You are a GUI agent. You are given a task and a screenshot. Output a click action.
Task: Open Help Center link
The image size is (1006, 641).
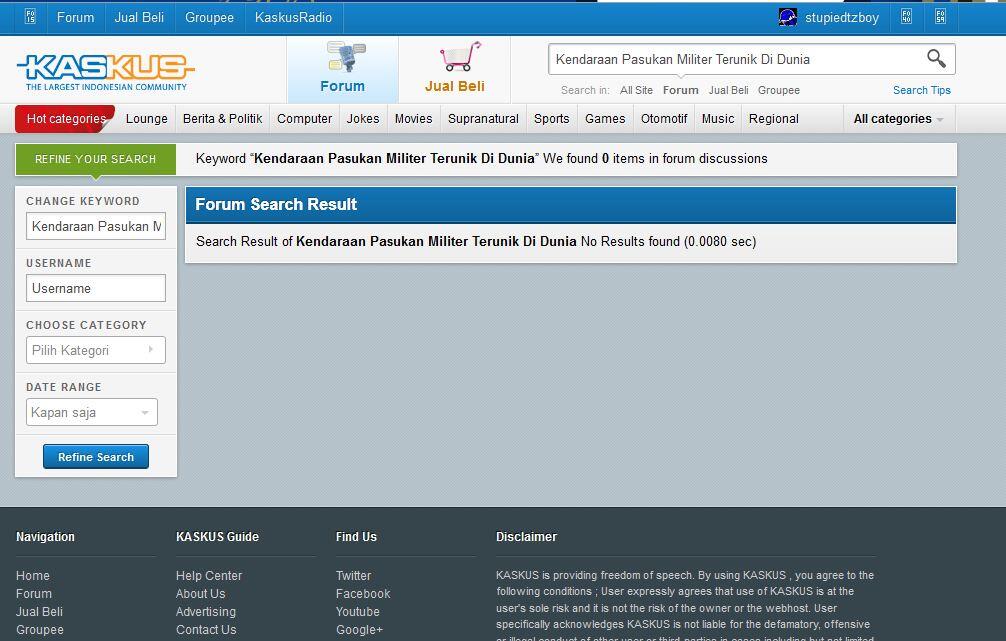tap(209, 576)
